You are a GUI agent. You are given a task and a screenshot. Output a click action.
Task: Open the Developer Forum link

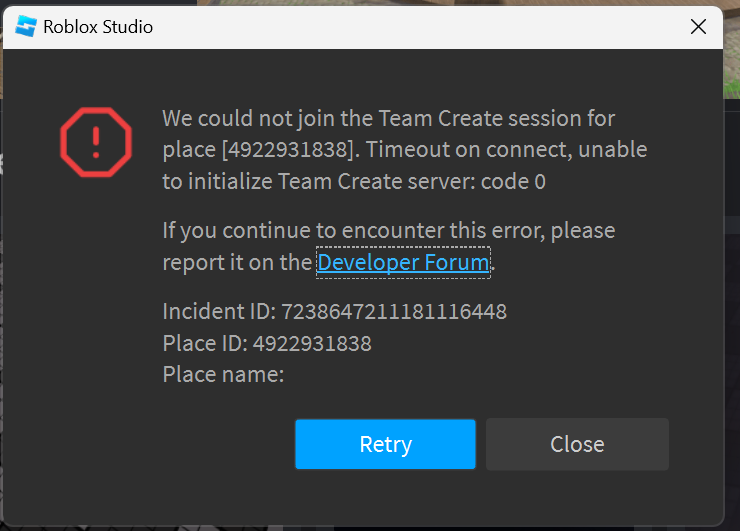(x=403, y=262)
